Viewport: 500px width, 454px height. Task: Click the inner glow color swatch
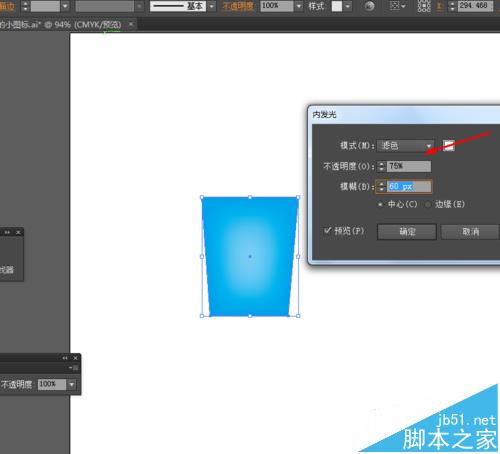click(x=449, y=146)
